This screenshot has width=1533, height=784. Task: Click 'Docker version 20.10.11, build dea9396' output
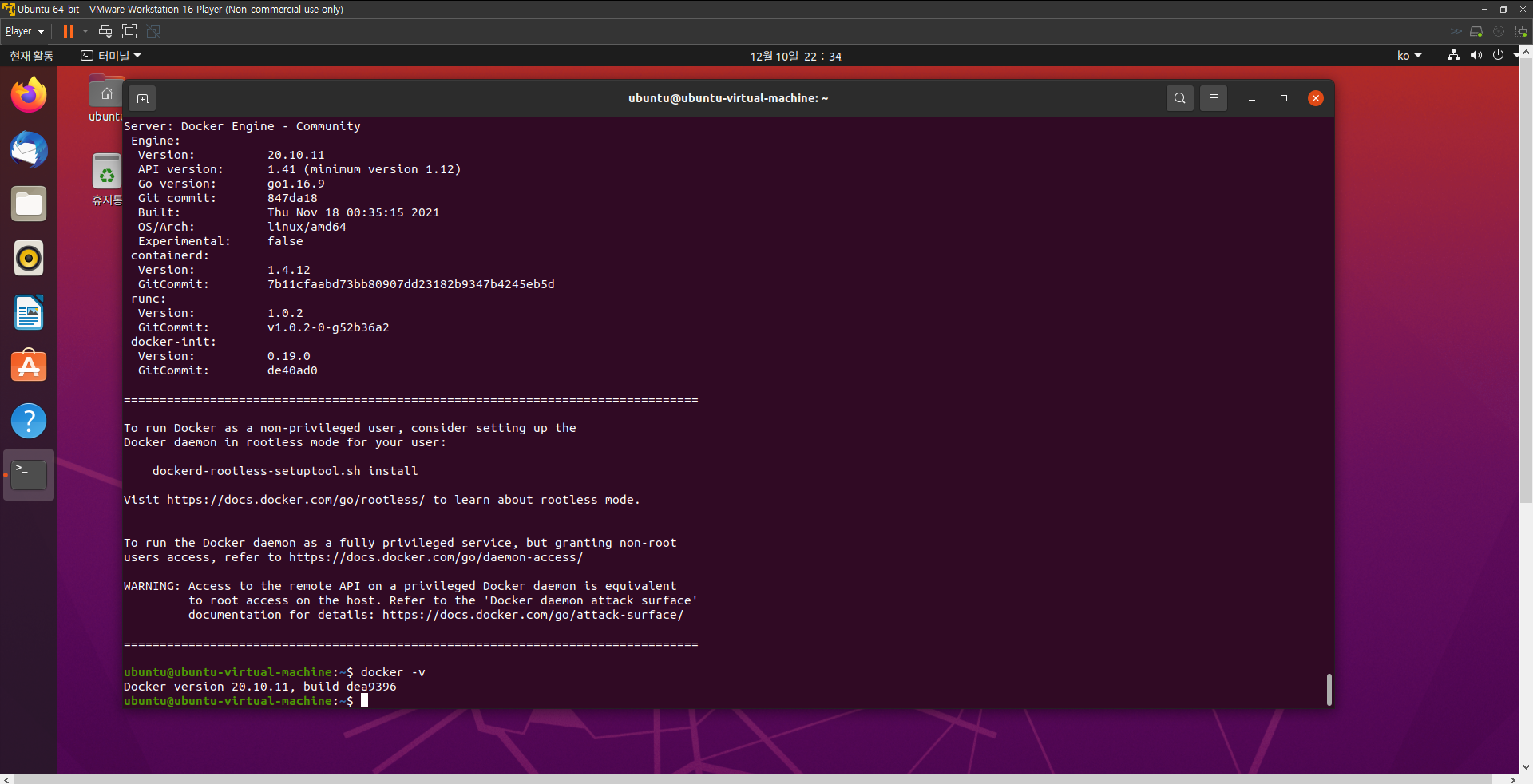tap(260, 687)
